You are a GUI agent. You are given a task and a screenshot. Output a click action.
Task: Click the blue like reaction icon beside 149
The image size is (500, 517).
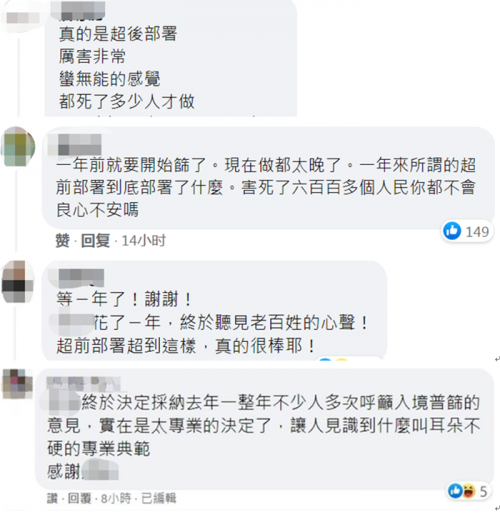452,231
